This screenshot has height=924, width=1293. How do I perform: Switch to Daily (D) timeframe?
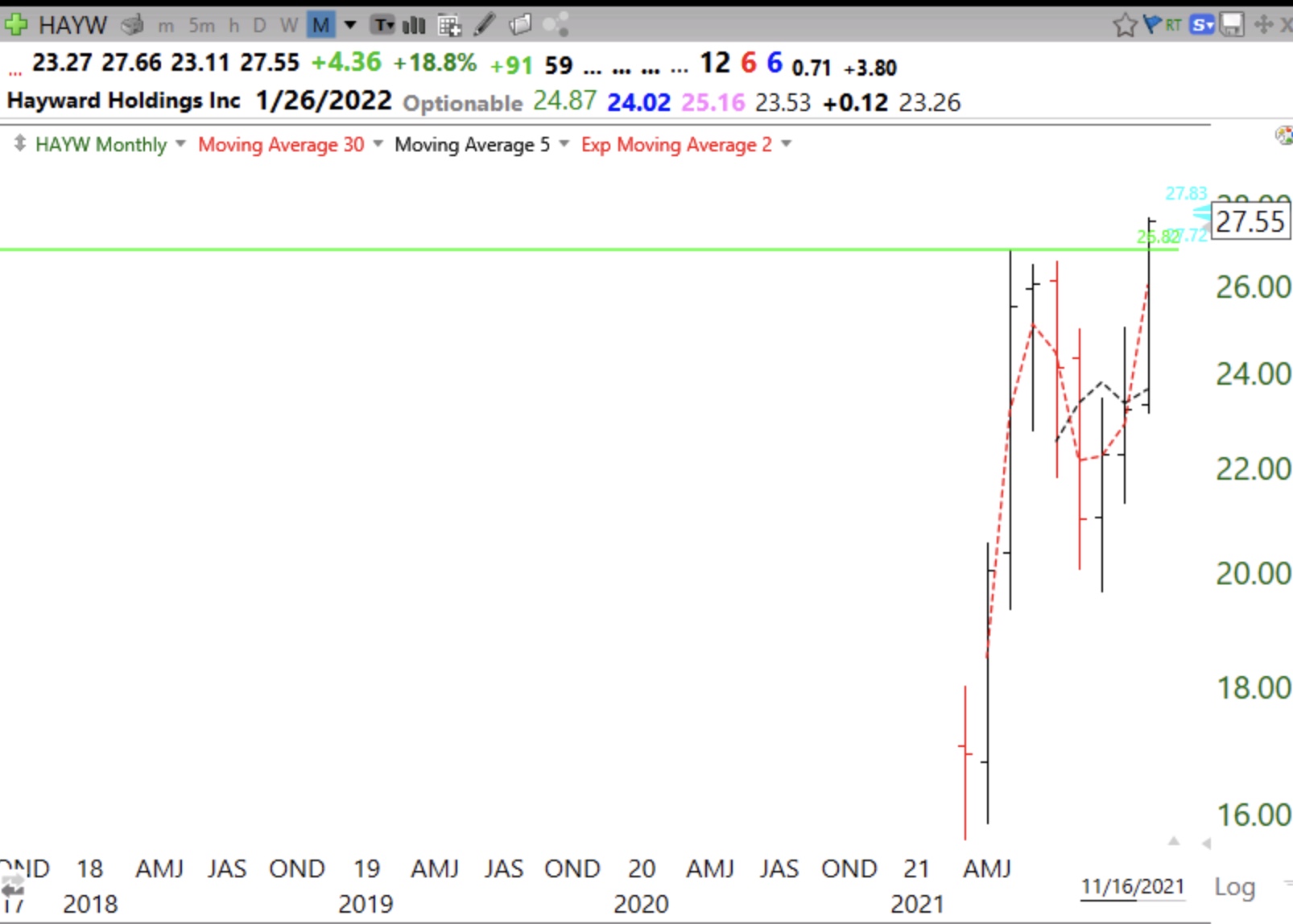click(259, 25)
